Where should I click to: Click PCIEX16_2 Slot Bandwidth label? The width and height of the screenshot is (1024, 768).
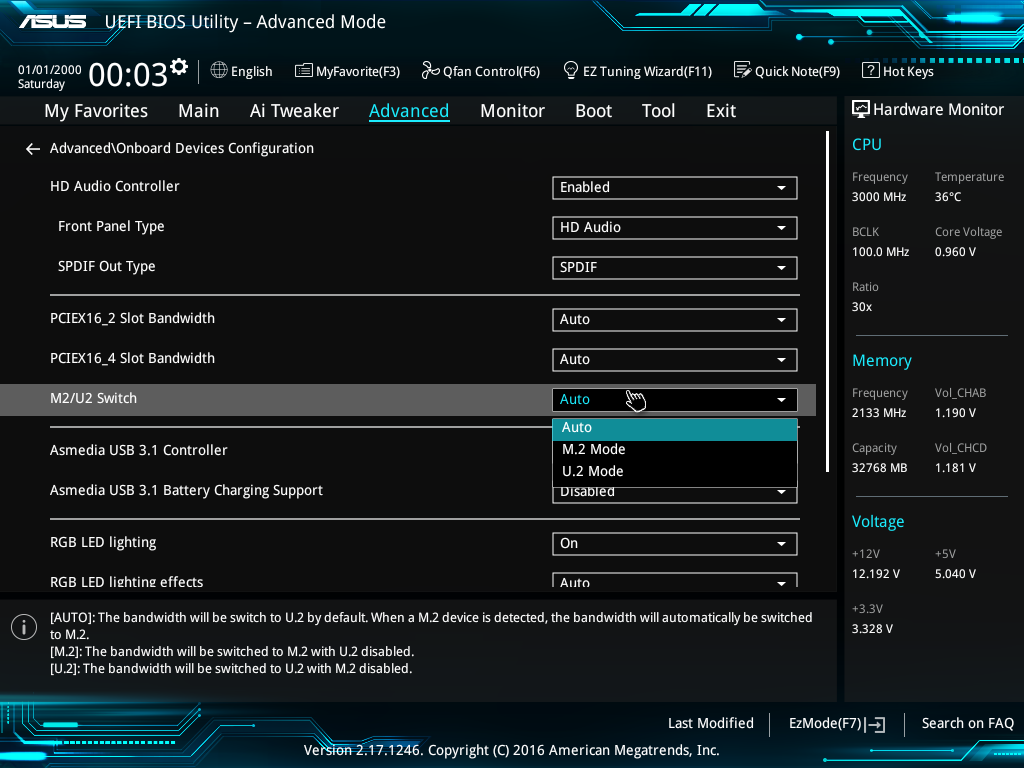[x=133, y=319]
